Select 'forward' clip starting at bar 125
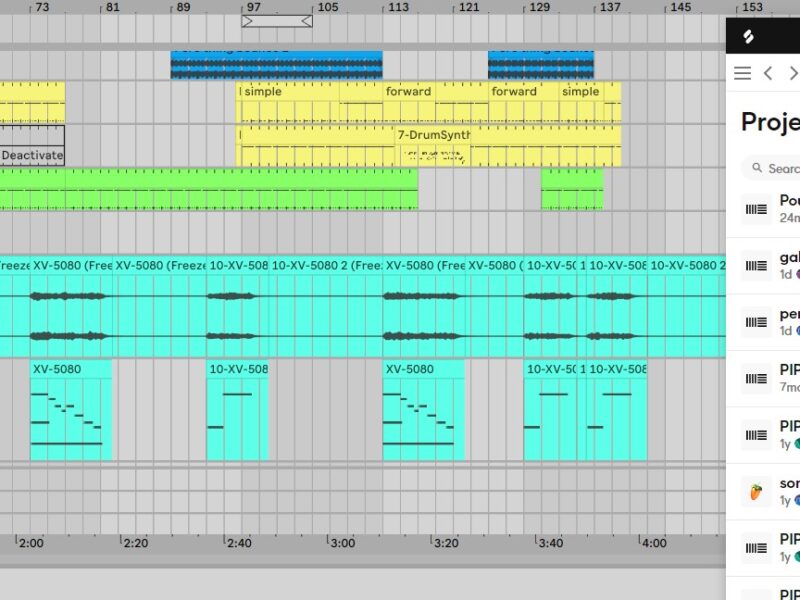Screen dimensions: 800x600 pos(523,103)
